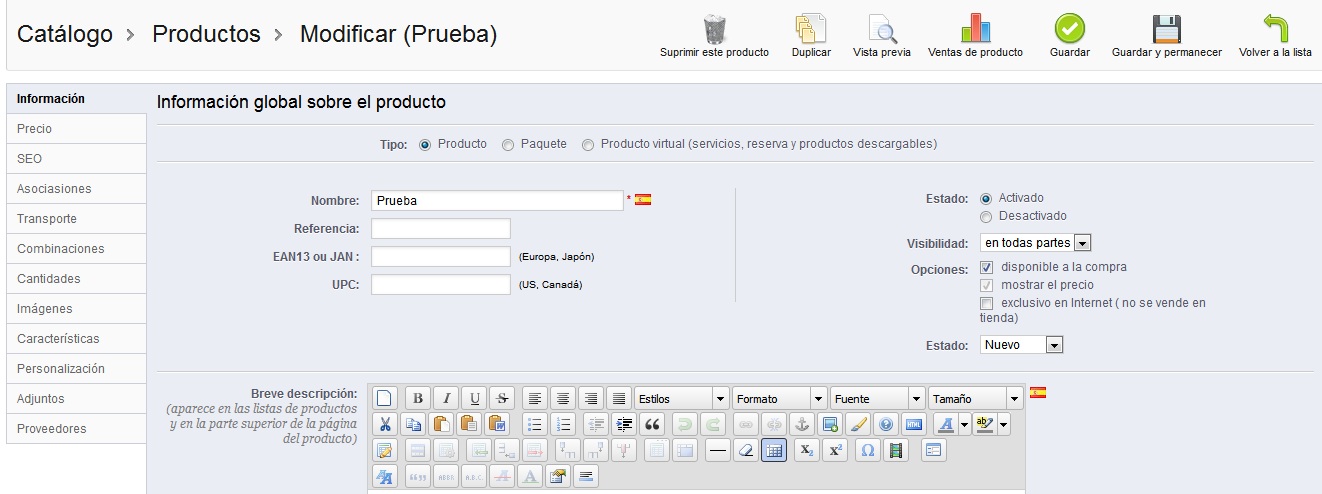1322x494 pixels.
Task: Justify text in editor
Action: coord(619,398)
